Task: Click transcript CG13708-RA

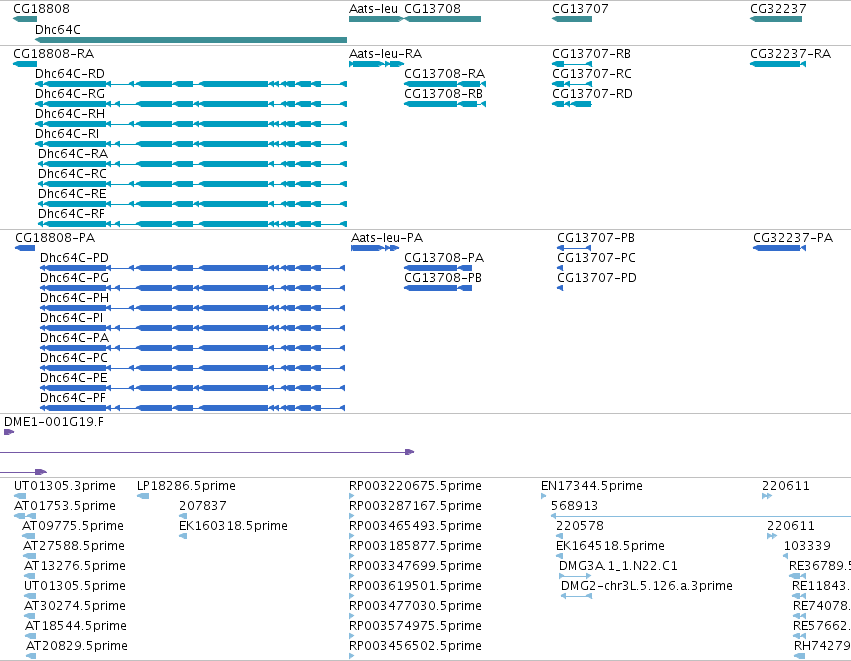Action: pyautogui.click(x=444, y=74)
